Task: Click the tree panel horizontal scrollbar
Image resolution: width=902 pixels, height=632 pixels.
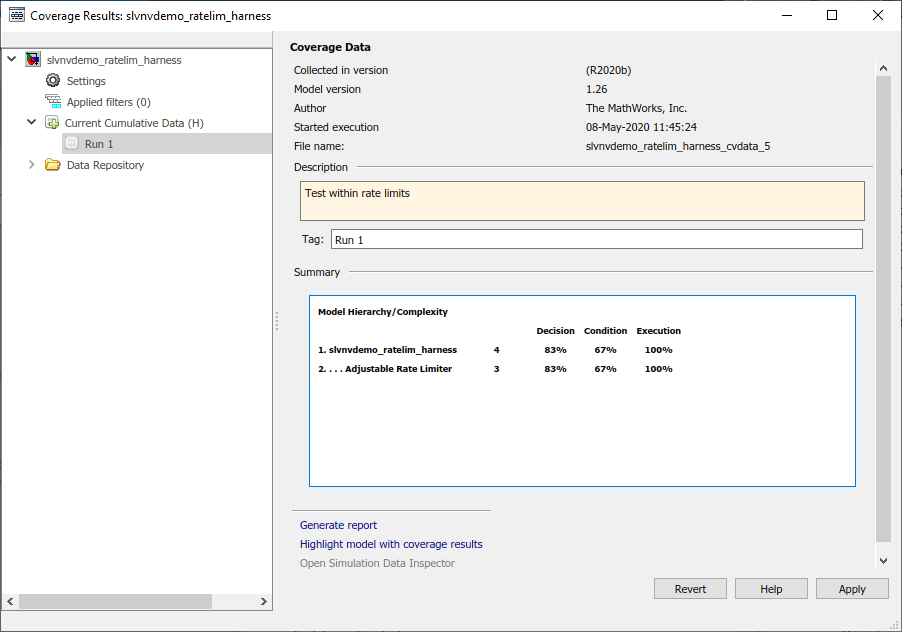Action: point(115,601)
